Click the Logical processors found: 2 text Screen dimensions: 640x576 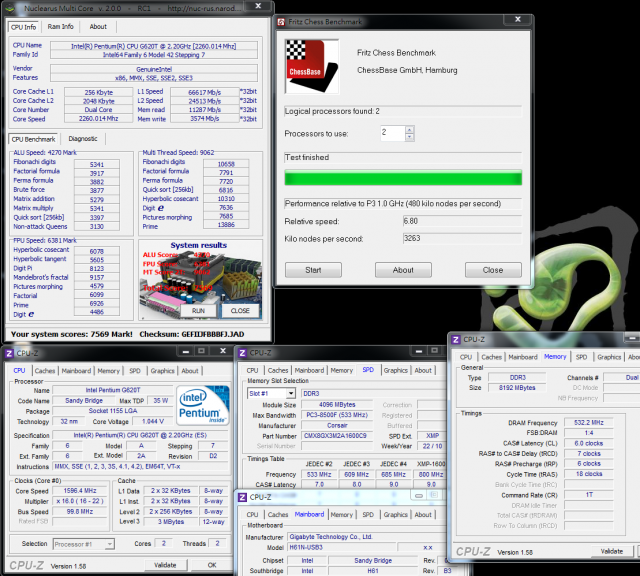click(x=332, y=111)
